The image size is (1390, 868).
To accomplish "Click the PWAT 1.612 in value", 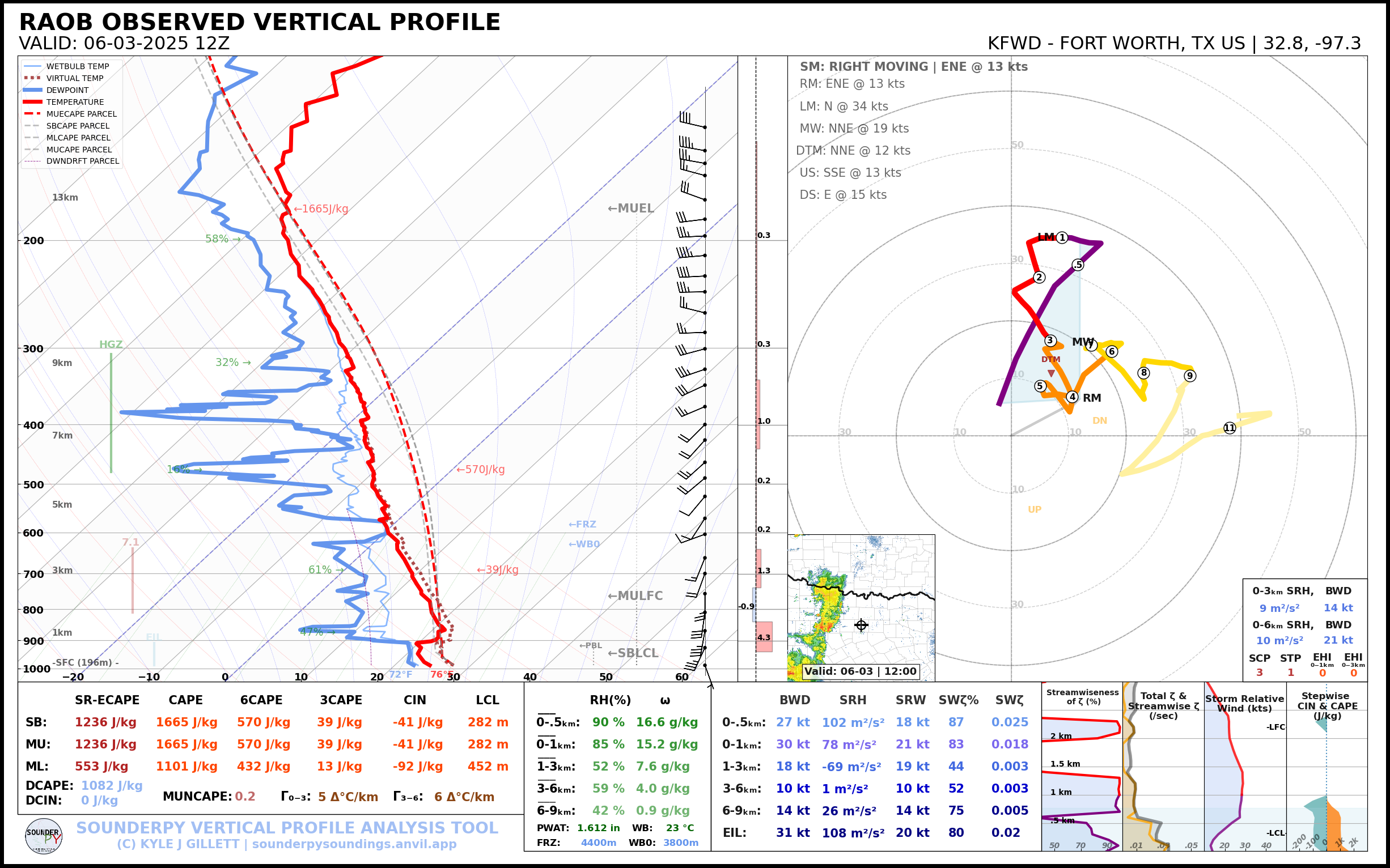I will (x=598, y=828).
